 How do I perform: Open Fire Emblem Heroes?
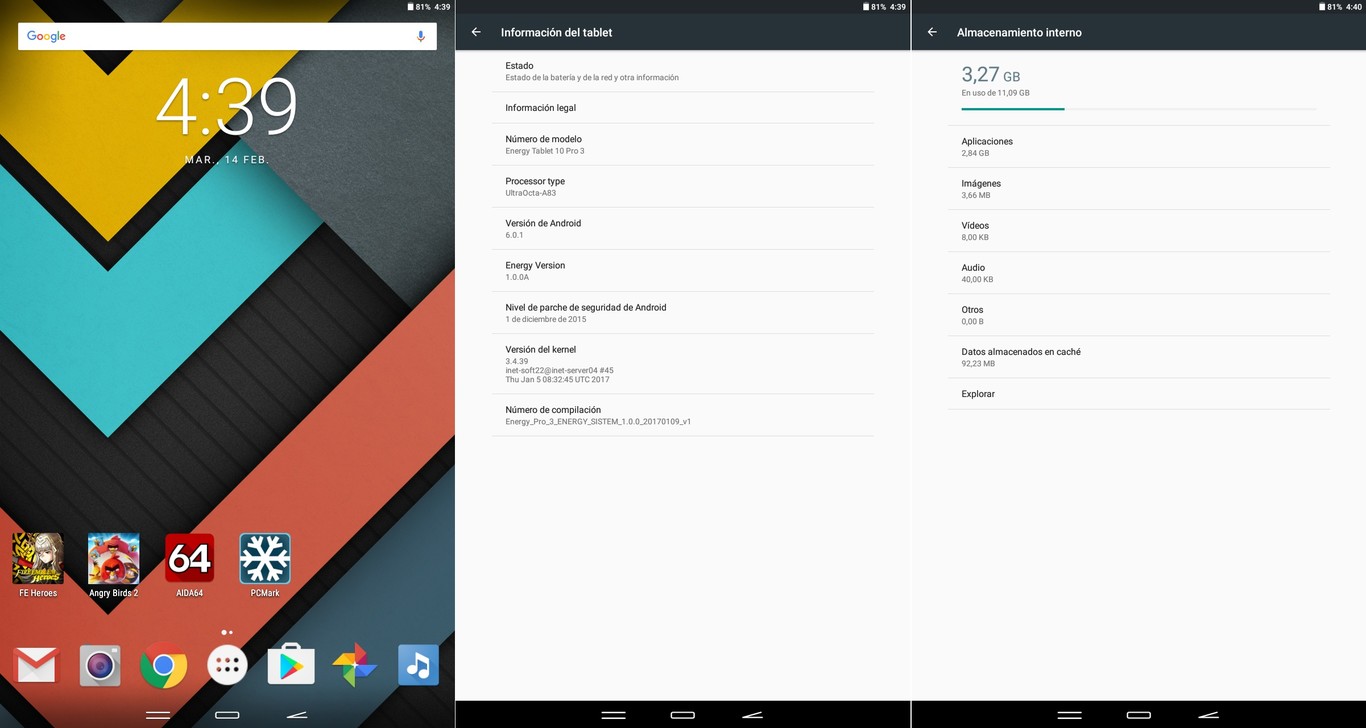(37, 560)
